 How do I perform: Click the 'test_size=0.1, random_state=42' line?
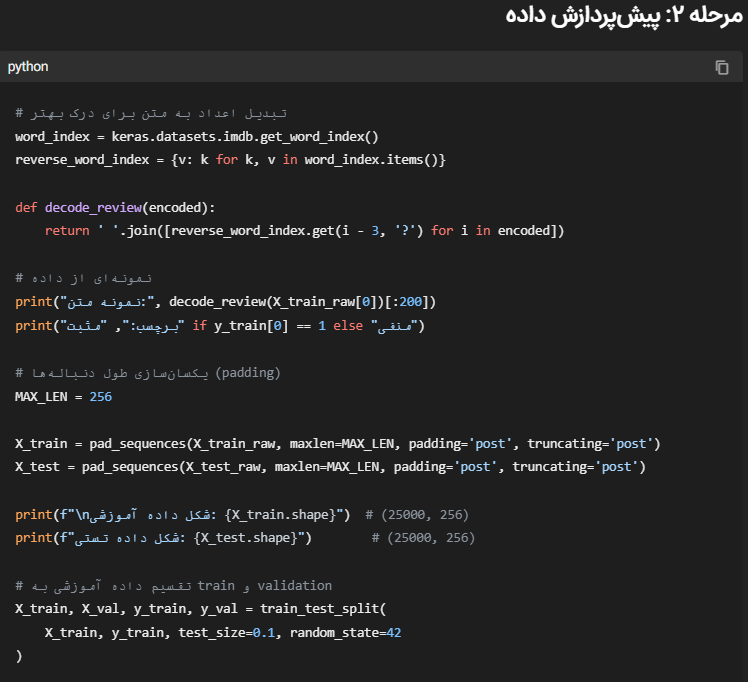click(x=223, y=633)
